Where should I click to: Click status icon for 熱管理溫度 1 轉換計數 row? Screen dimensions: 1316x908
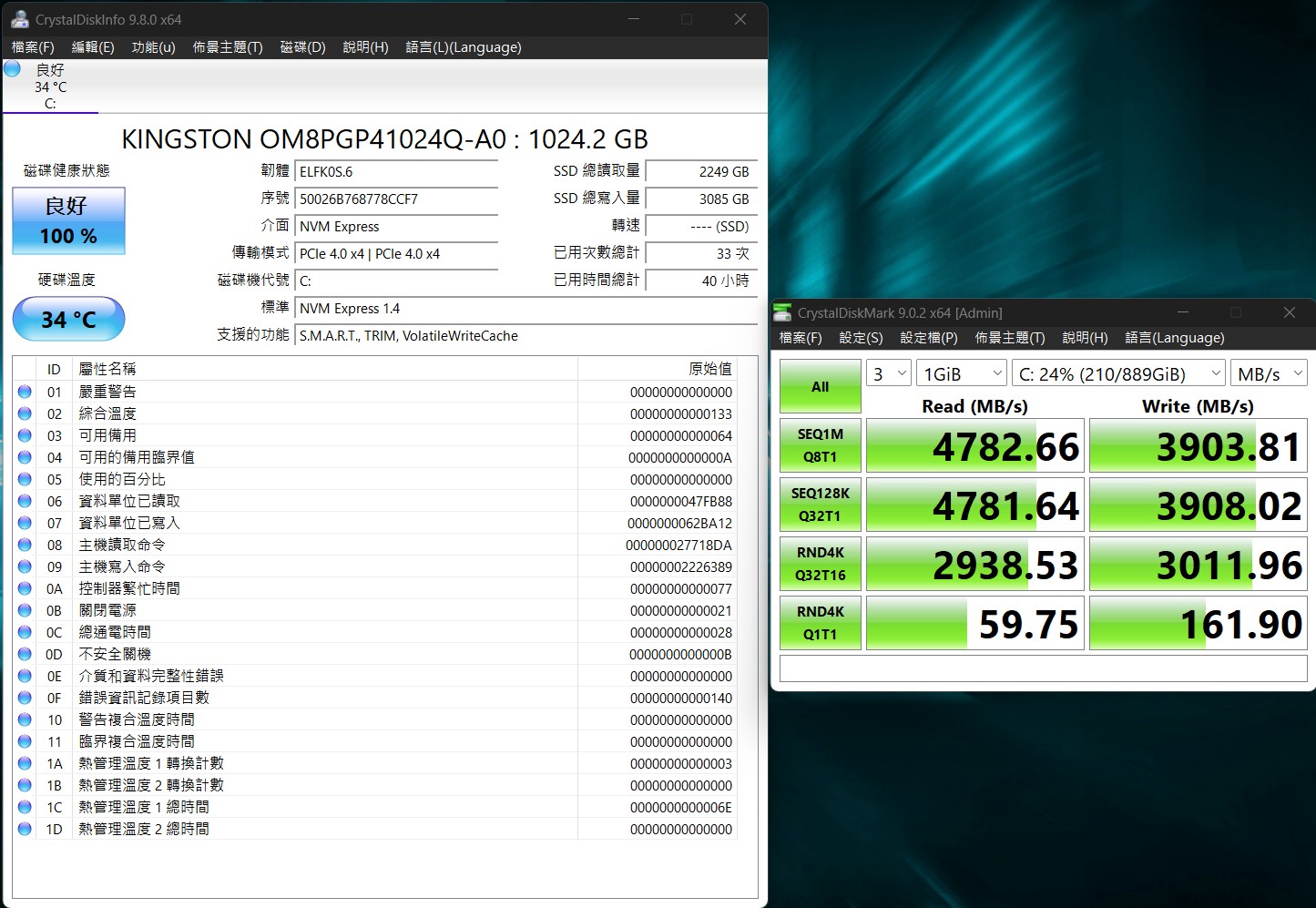(x=25, y=763)
